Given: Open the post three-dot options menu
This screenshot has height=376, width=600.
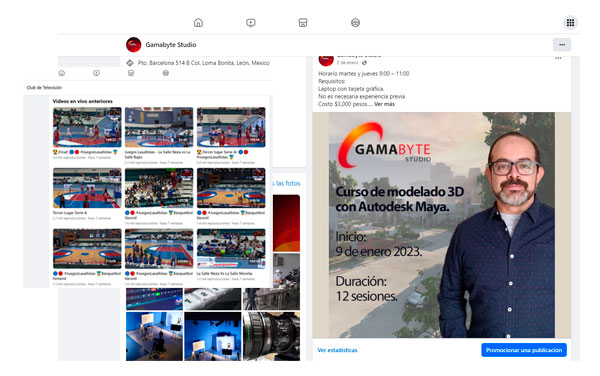Looking at the screenshot, I should point(558,58).
